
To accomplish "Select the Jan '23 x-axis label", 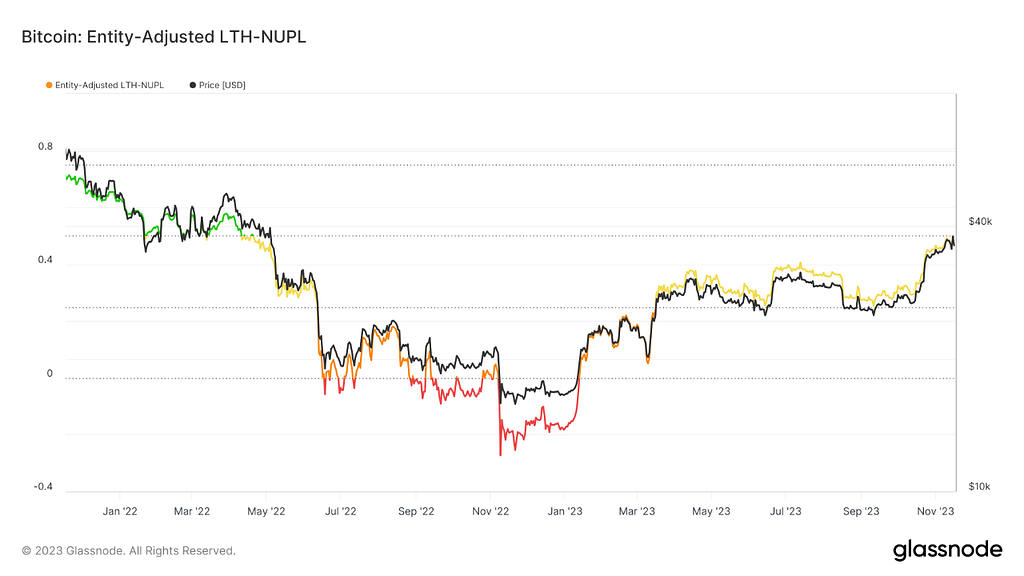I will pos(565,511).
